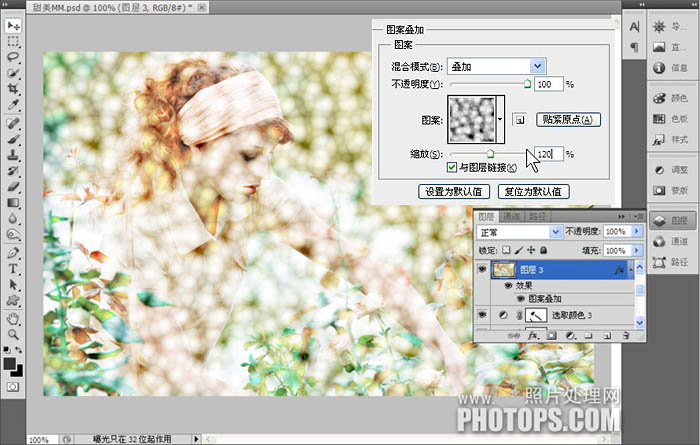Select the Path Selection tool
The image size is (700, 445).
coord(13,285)
